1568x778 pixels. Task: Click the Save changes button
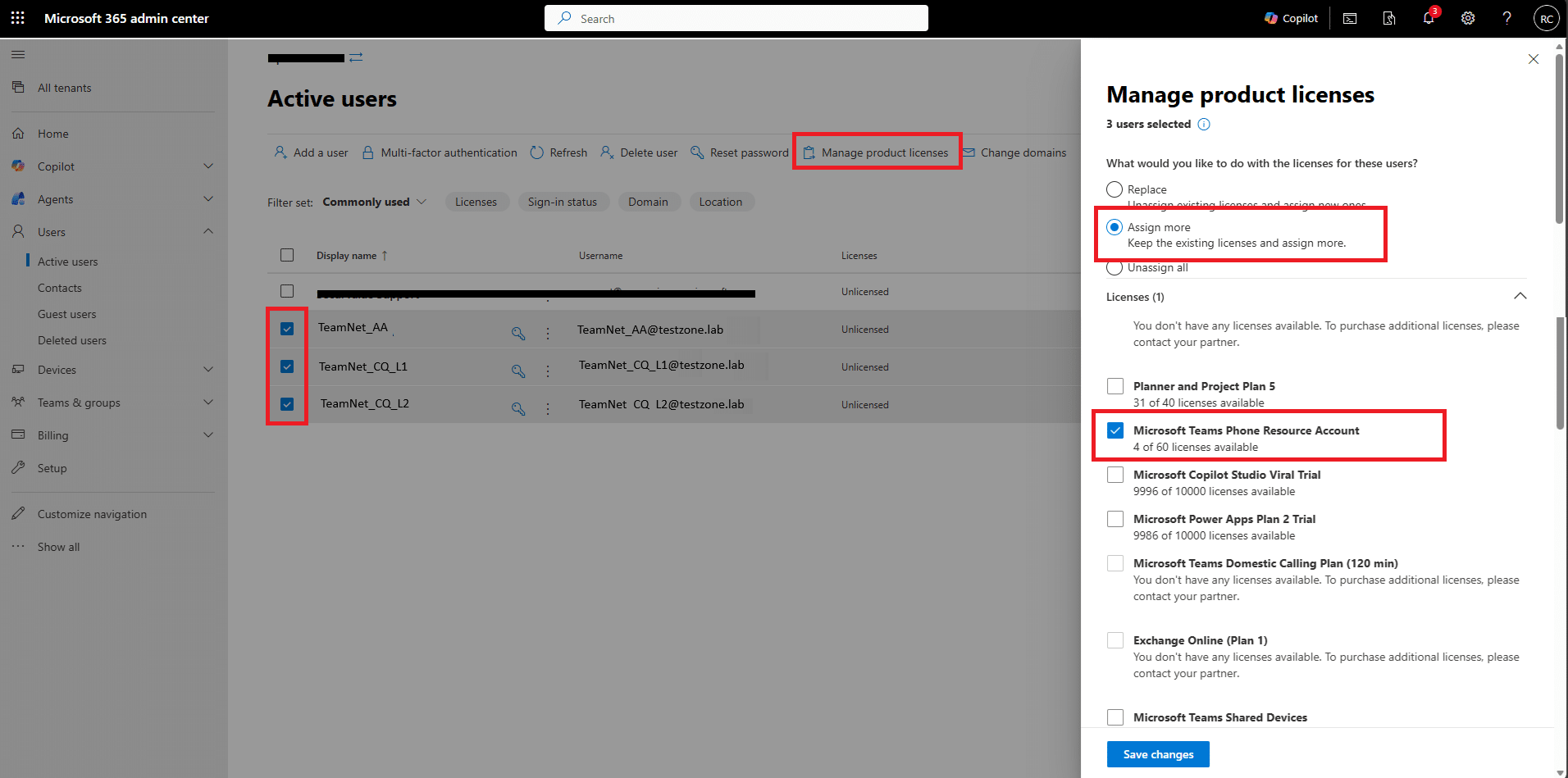[1157, 754]
